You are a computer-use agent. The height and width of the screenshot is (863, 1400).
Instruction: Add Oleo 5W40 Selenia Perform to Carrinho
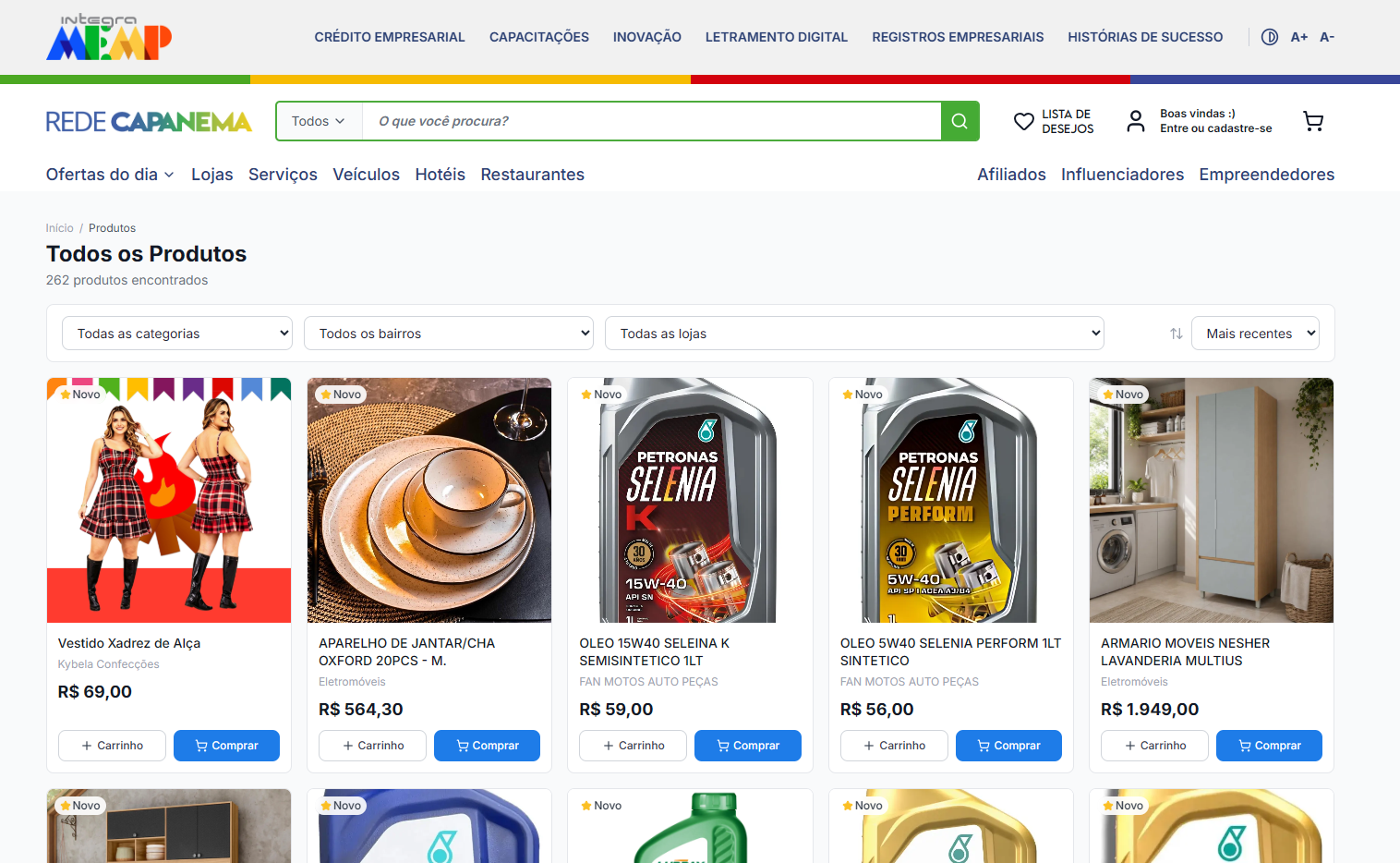(x=894, y=746)
